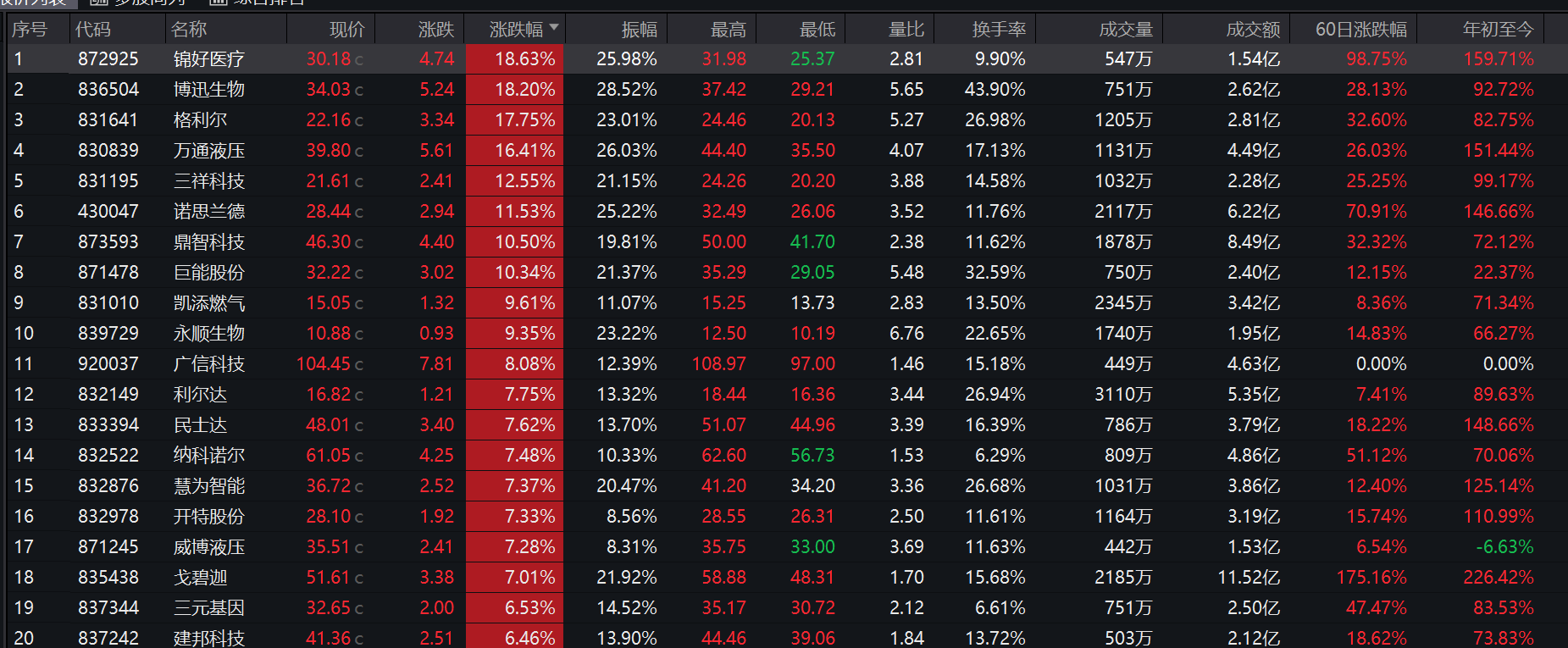Screen dimensions: 1568x648
Task: Click the 28.52% amplitude cell
Action: (627, 90)
